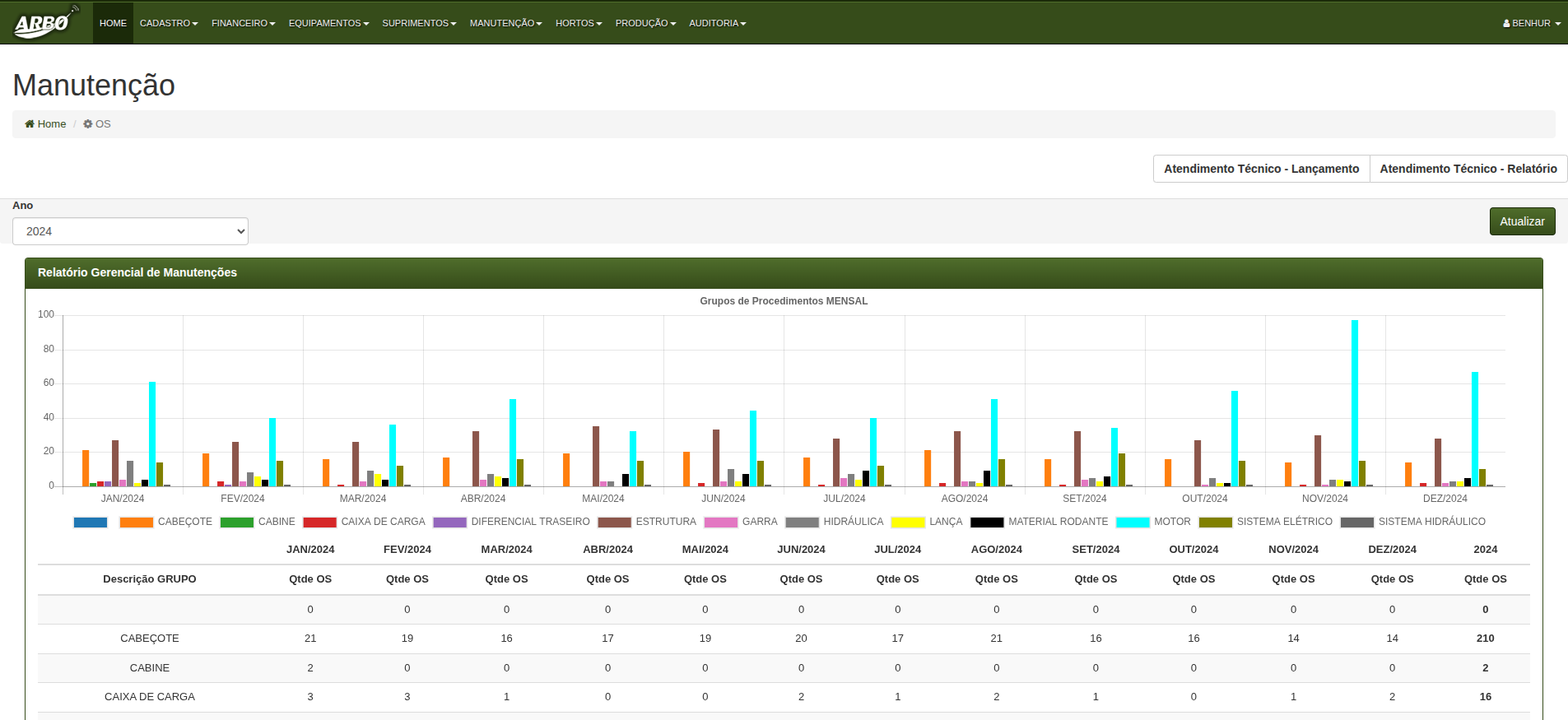This screenshot has height=720, width=1568.
Task: Click the yellow LANÇA legend swatch
Action: [908, 523]
